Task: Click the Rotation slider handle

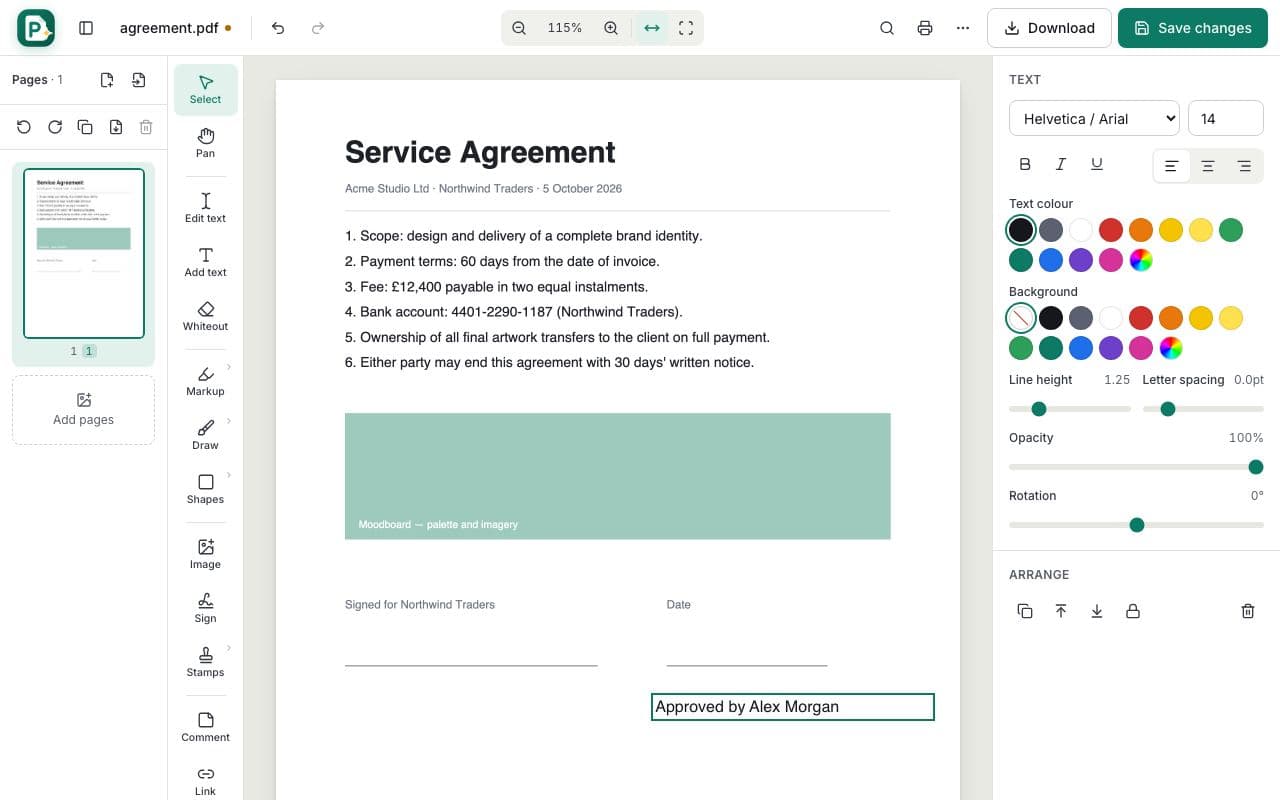Action: [x=1137, y=525]
